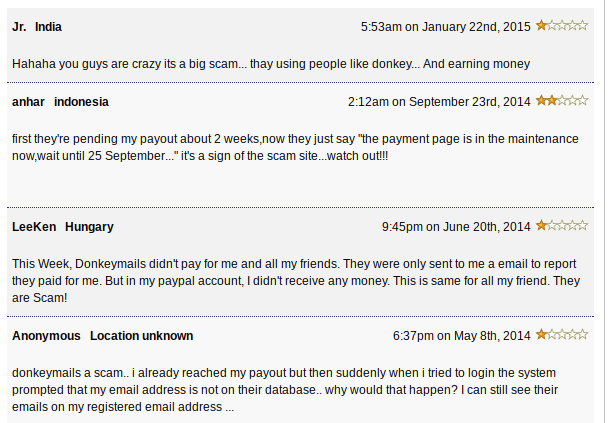Click reviewer name Jr.
612x423 pixels.
tap(19, 27)
